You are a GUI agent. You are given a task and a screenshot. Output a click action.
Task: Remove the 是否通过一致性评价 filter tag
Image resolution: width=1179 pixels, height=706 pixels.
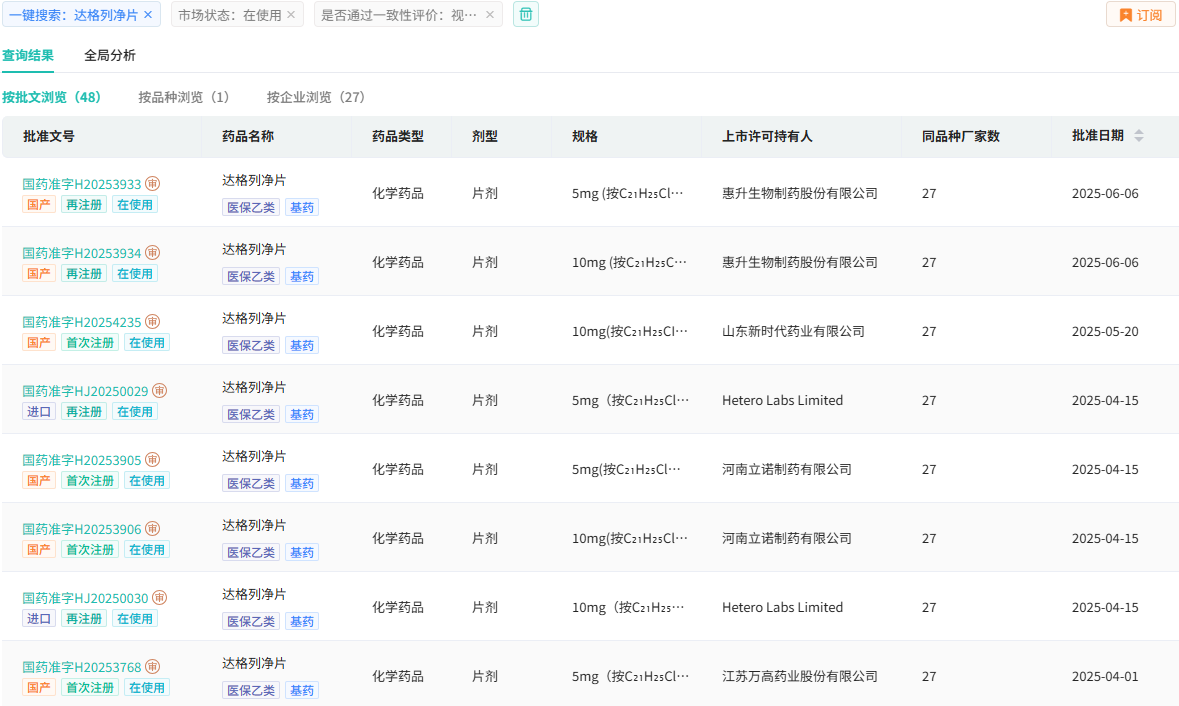[x=490, y=15]
